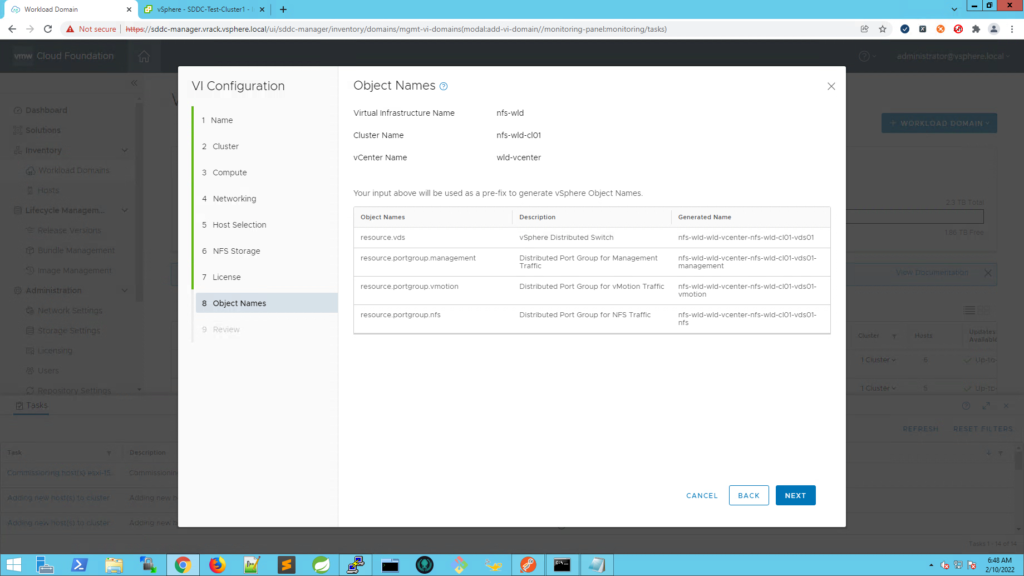Click the NEXT button
Viewport: 1024px width, 576px height.
click(x=795, y=495)
